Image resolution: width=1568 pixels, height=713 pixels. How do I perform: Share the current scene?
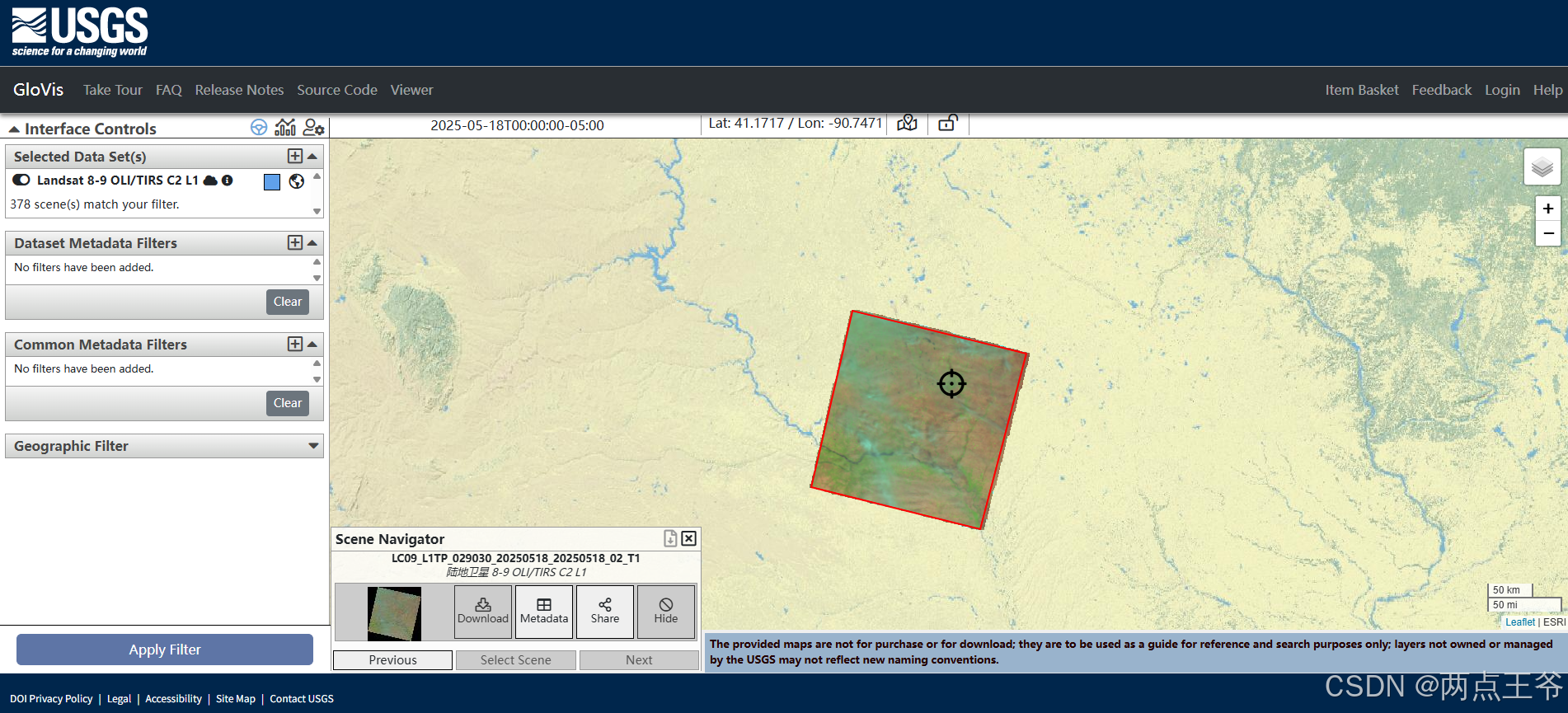pyautogui.click(x=605, y=612)
